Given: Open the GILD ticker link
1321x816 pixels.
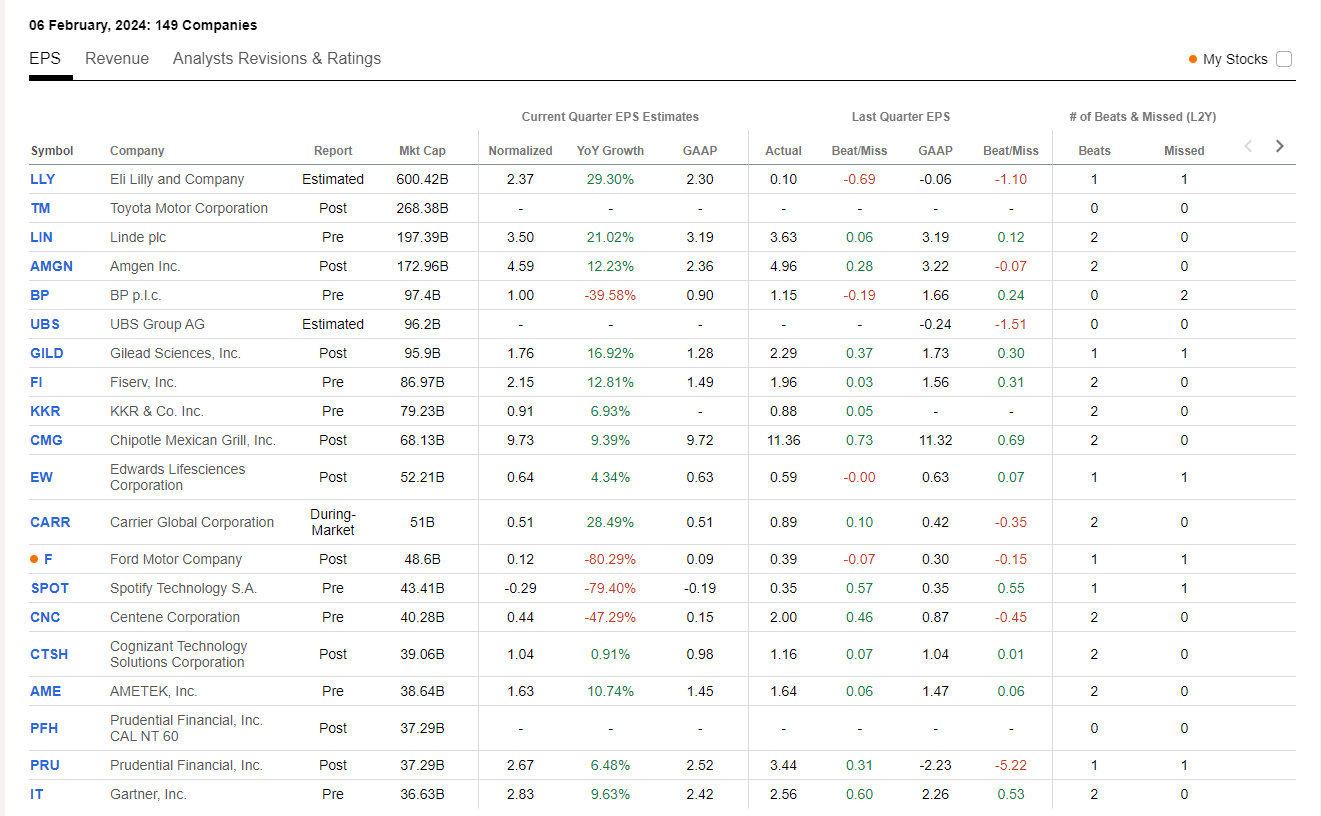Looking at the screenshot, I should [x=47, y=353].
